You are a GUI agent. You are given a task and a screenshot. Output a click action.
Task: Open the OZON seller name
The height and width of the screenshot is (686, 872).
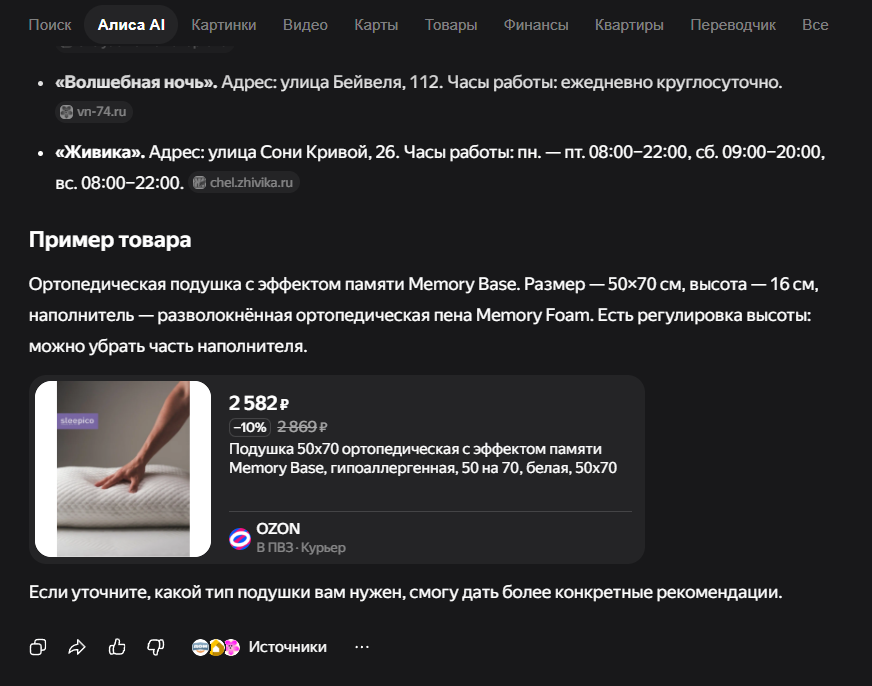click(x=278, y=528)
